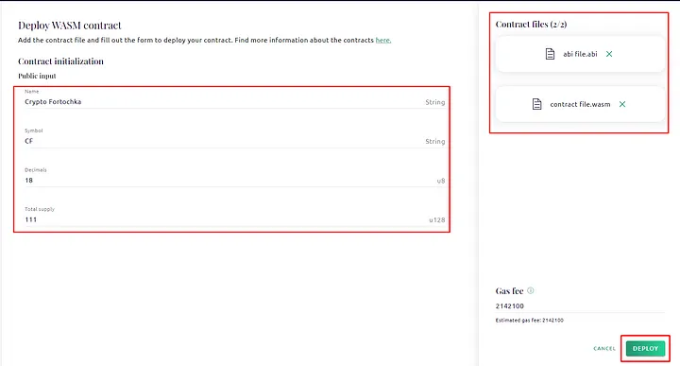Click the String type label for Name
The image size is (685, 383).
(x=435, y=102)
